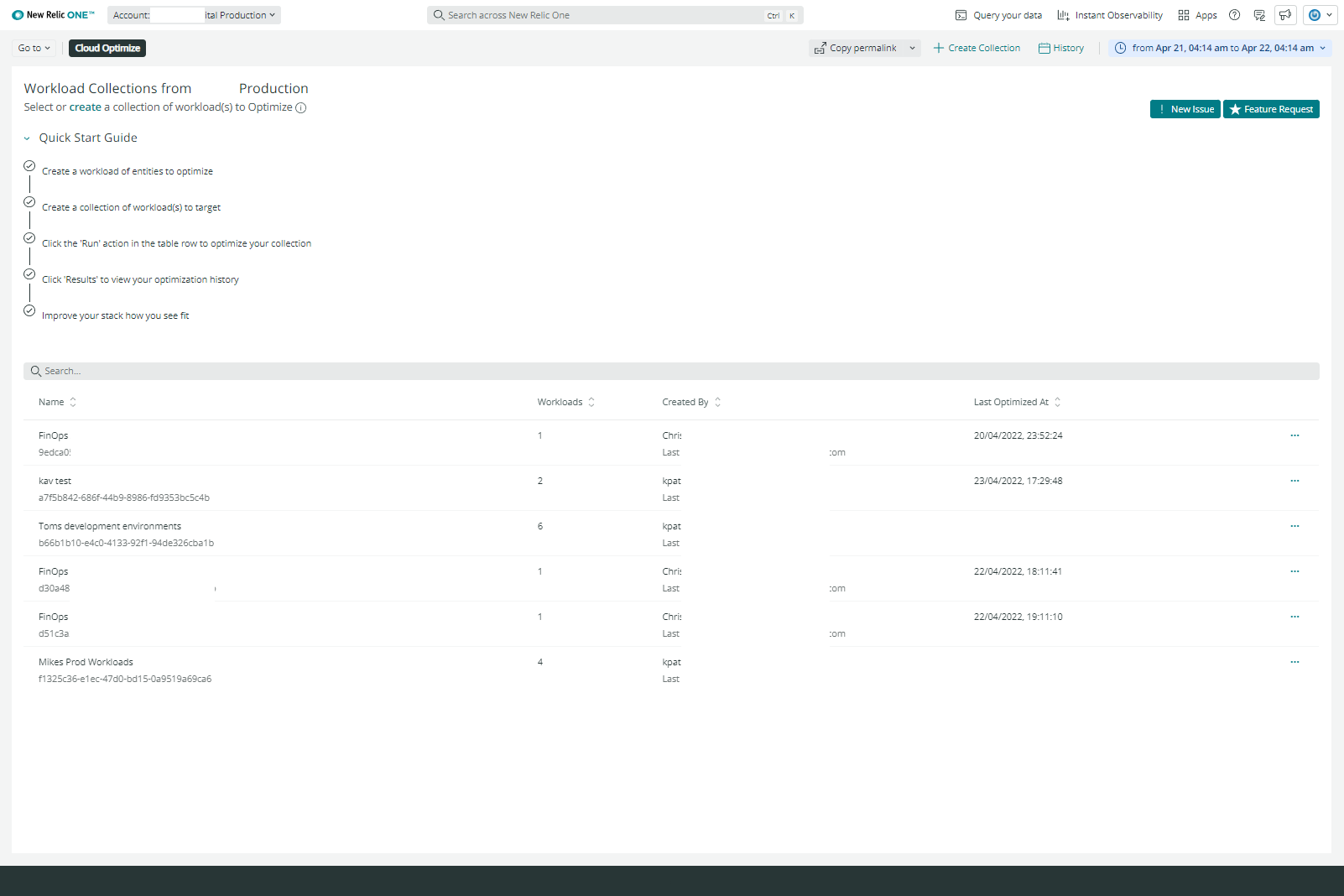Screen dimensions: 1344x896
Task: Open actions menu for FinOps 9edca0 row
Action: (x=1295, y=435)
